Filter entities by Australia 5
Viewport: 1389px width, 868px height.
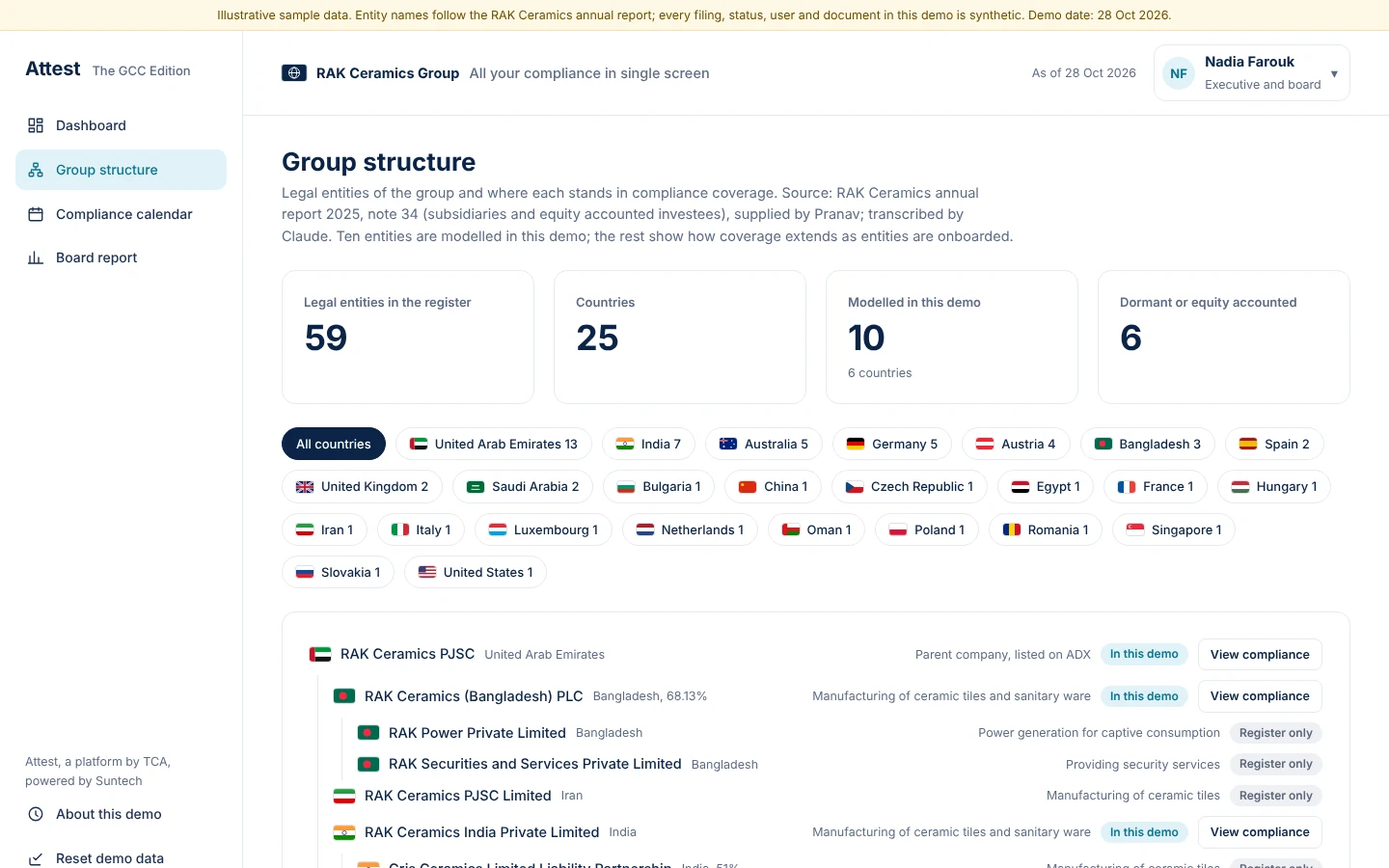tap(764, 444)
